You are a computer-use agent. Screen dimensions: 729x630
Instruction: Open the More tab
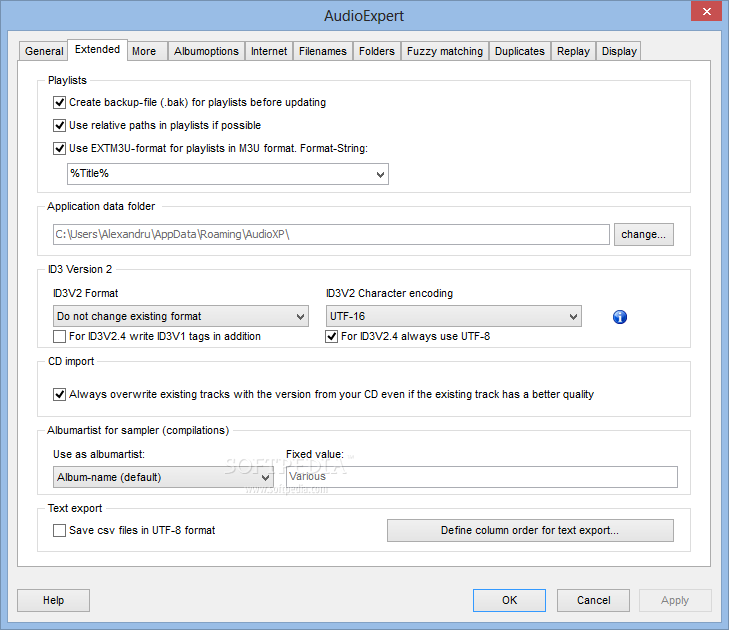(147, 51)
